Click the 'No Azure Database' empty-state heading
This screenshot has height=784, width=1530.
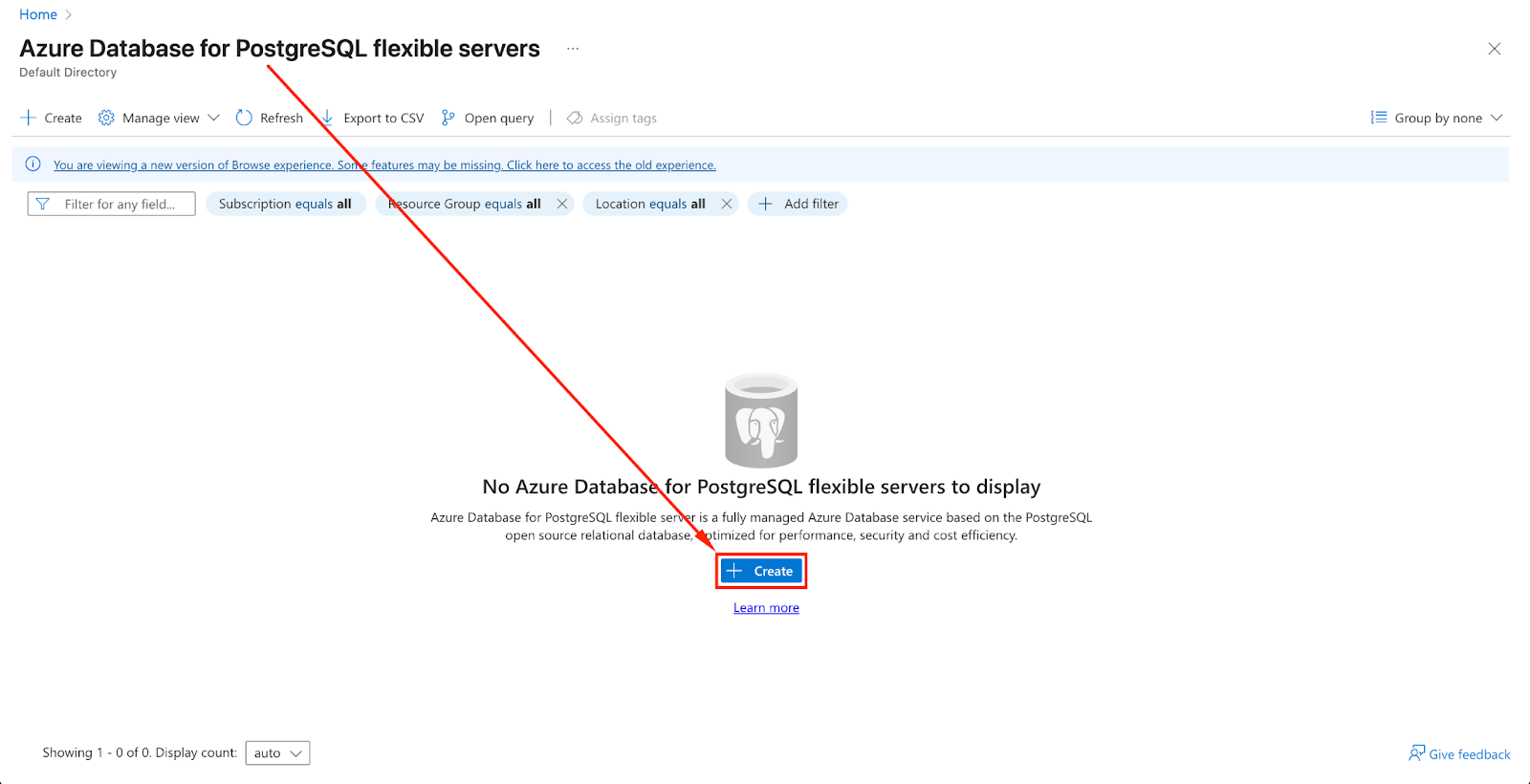[x=761, y=487]
